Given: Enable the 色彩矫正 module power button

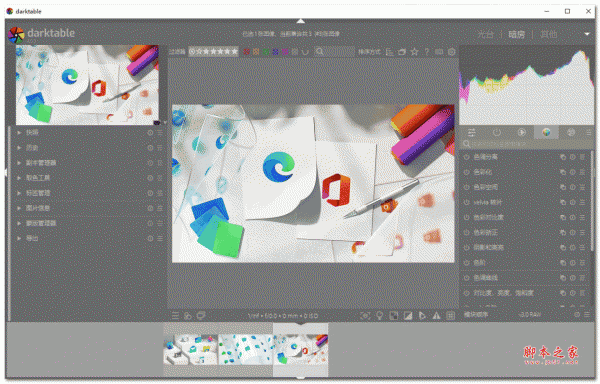Looking at the screenshot, I should (x=466, y=233).
